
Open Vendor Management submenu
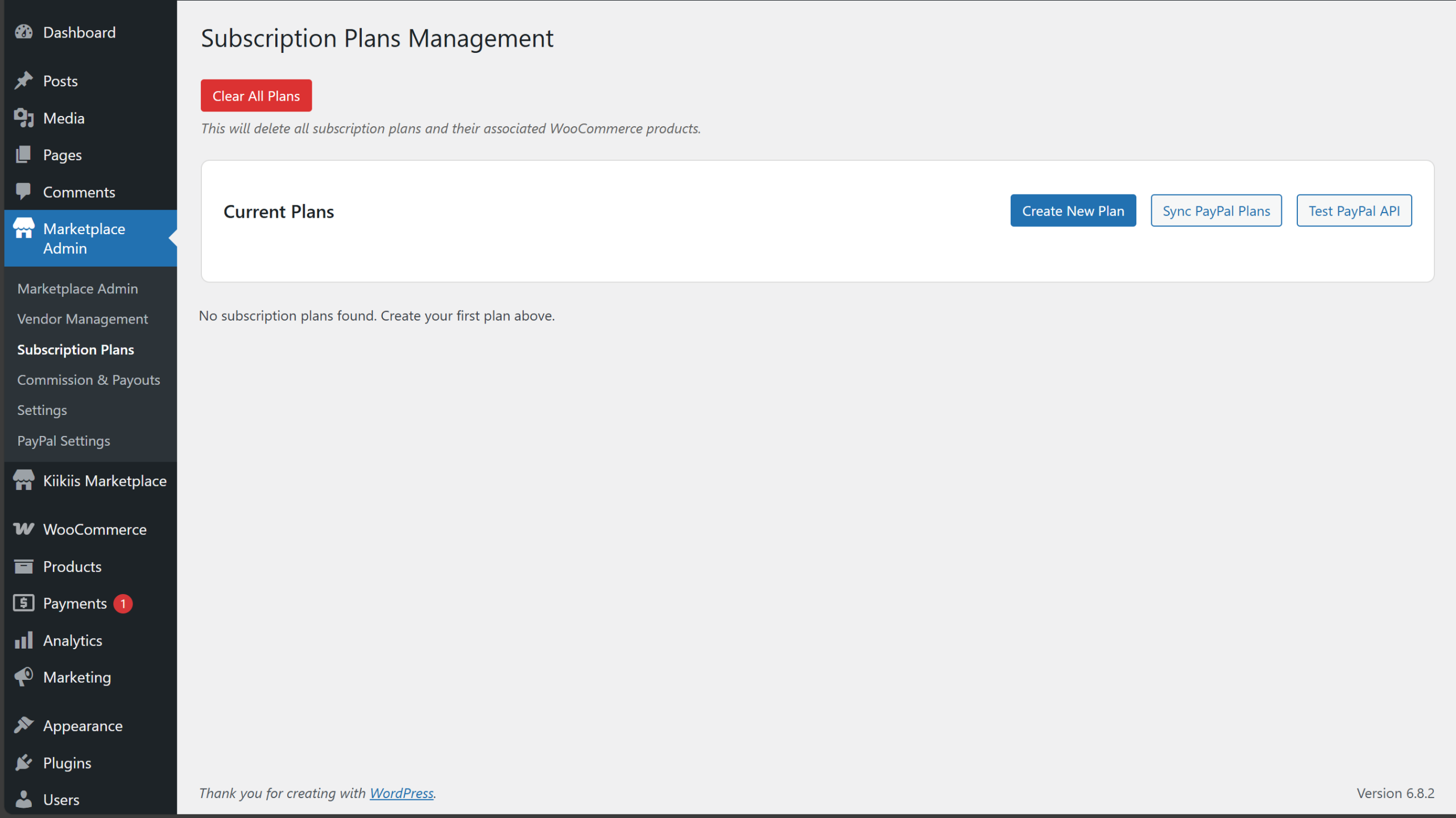82,319
